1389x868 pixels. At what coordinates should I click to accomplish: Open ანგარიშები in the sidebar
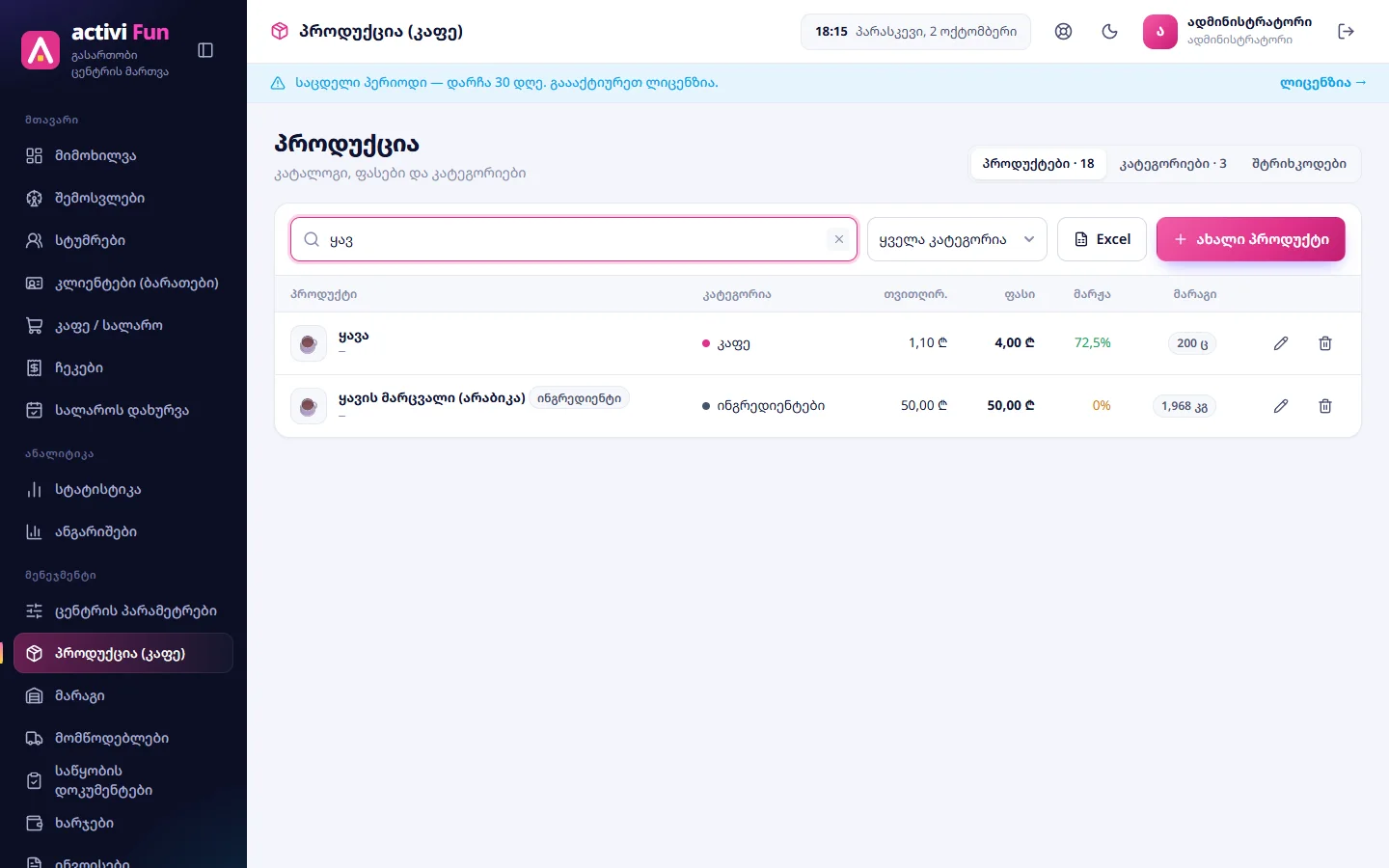123,532
